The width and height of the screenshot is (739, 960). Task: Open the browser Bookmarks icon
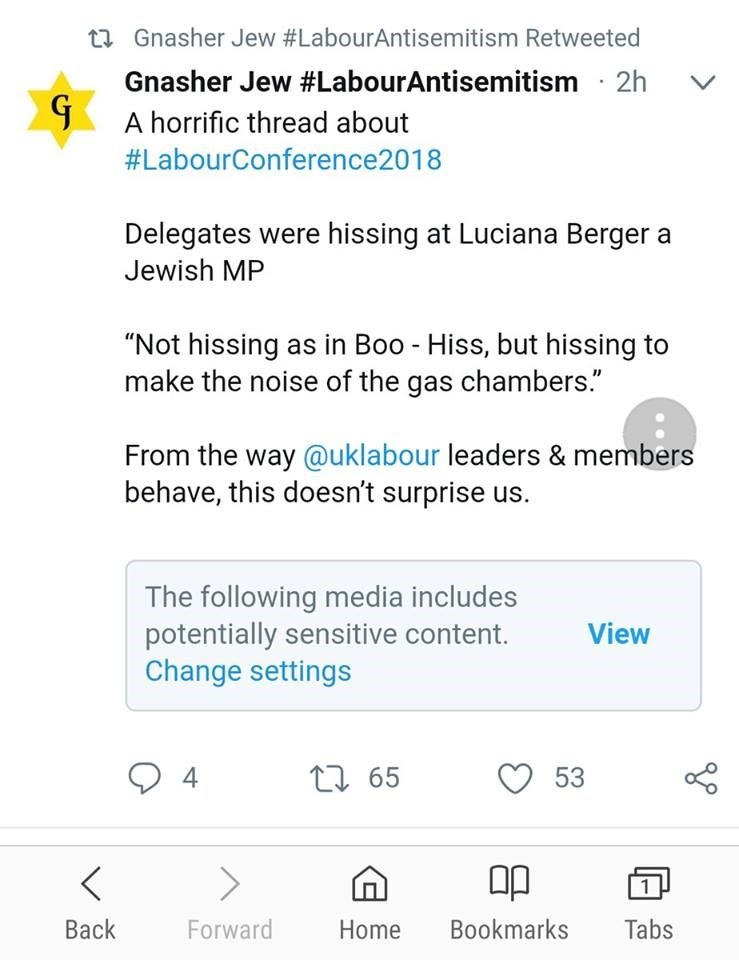pos(509,883)
